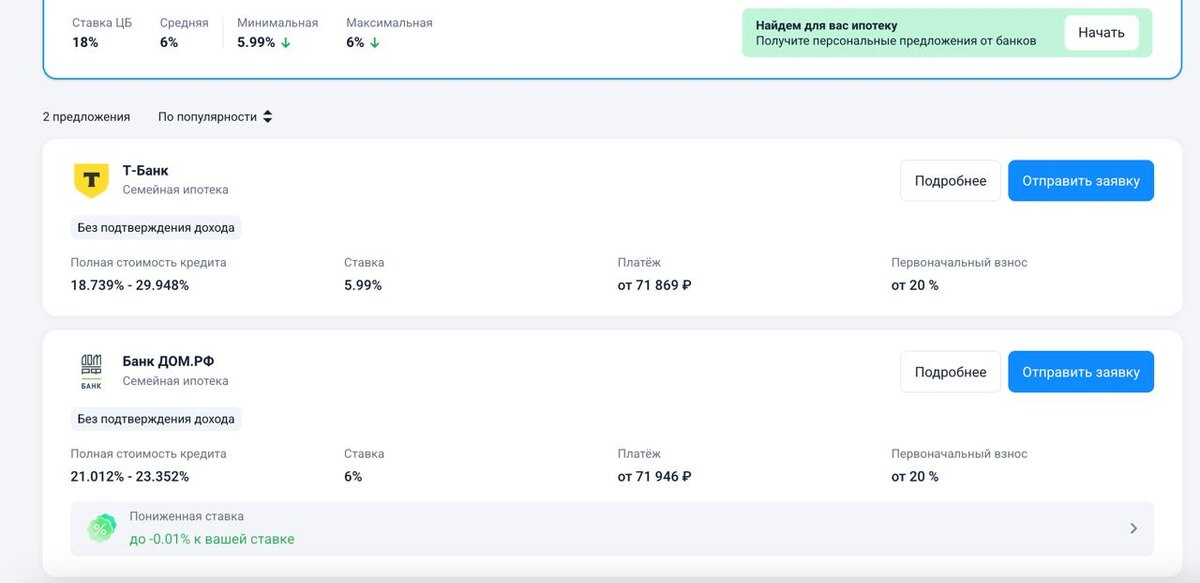Click Отправить заявку for Bank DOM.RF
The width and height of the screenshot is (1200, 583).
[x=1081, y=372]
